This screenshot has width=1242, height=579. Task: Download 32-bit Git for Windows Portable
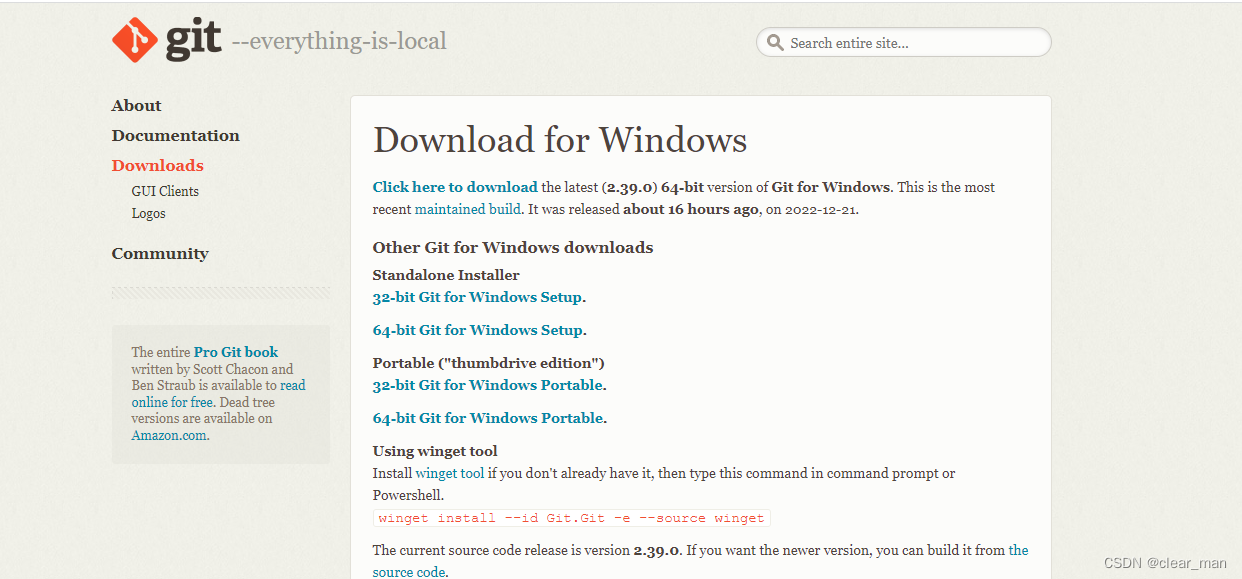488,385
